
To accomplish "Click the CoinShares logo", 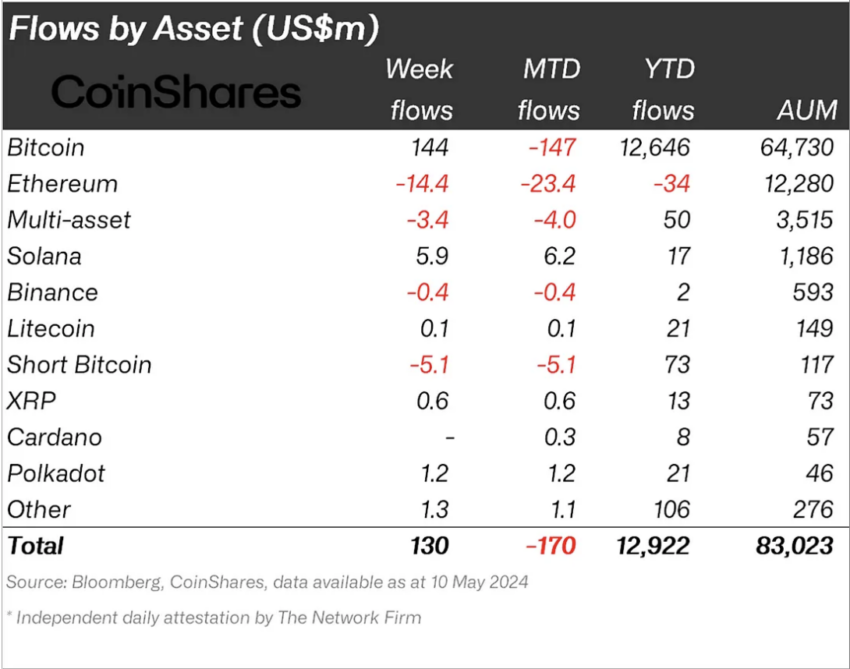I will point(176,93).
